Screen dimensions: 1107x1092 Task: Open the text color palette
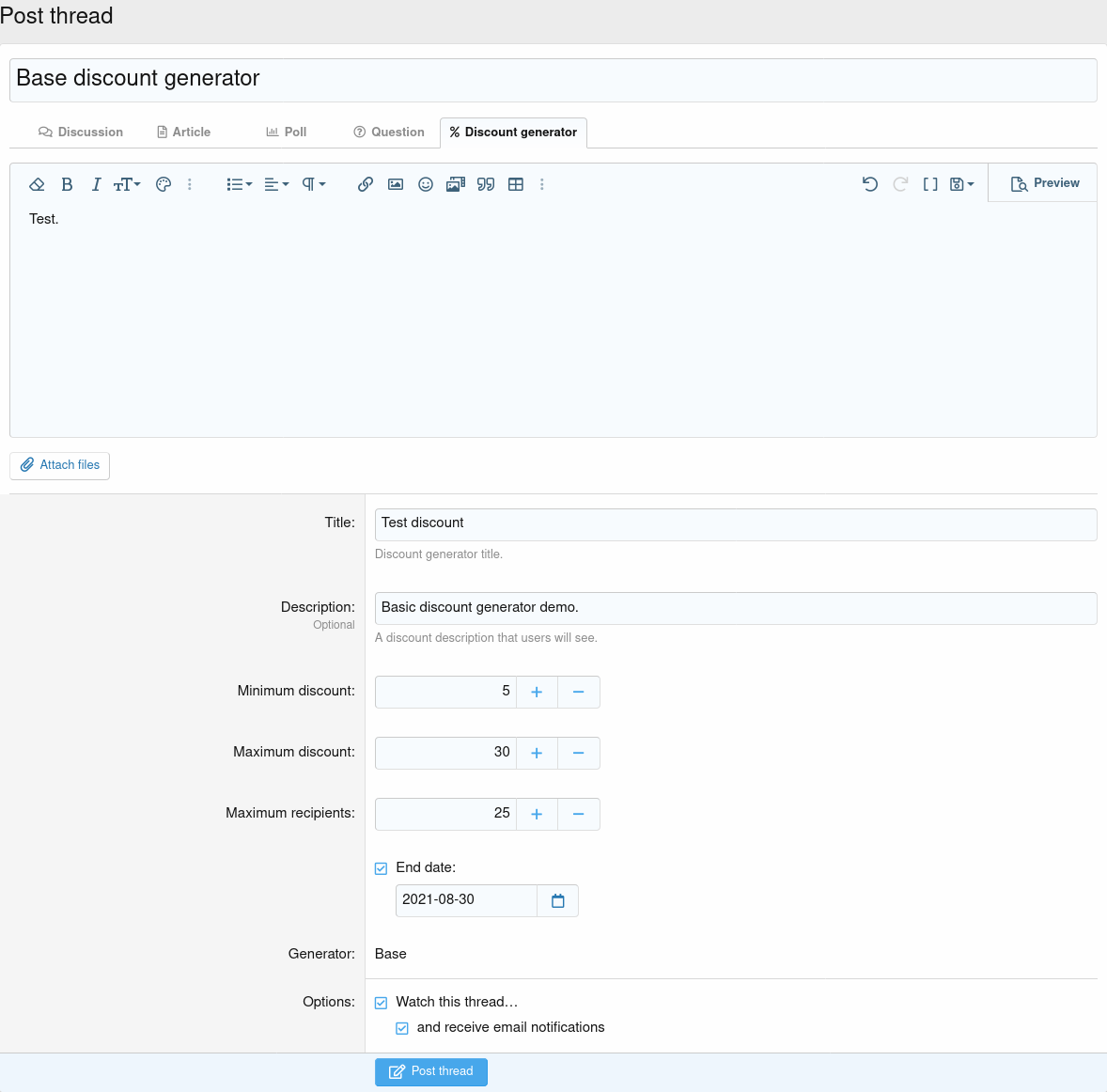click(164, 184)
